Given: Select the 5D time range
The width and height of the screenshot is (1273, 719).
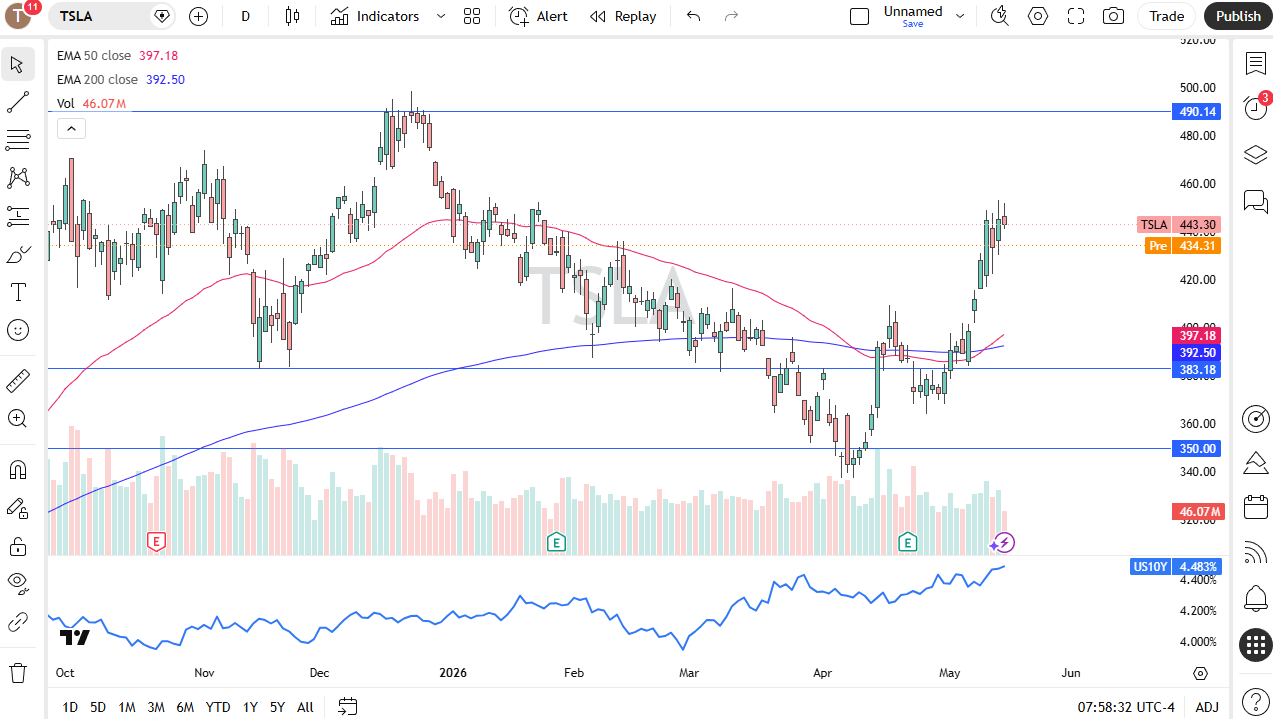Looking at the screenshot, I should [98, 707].
